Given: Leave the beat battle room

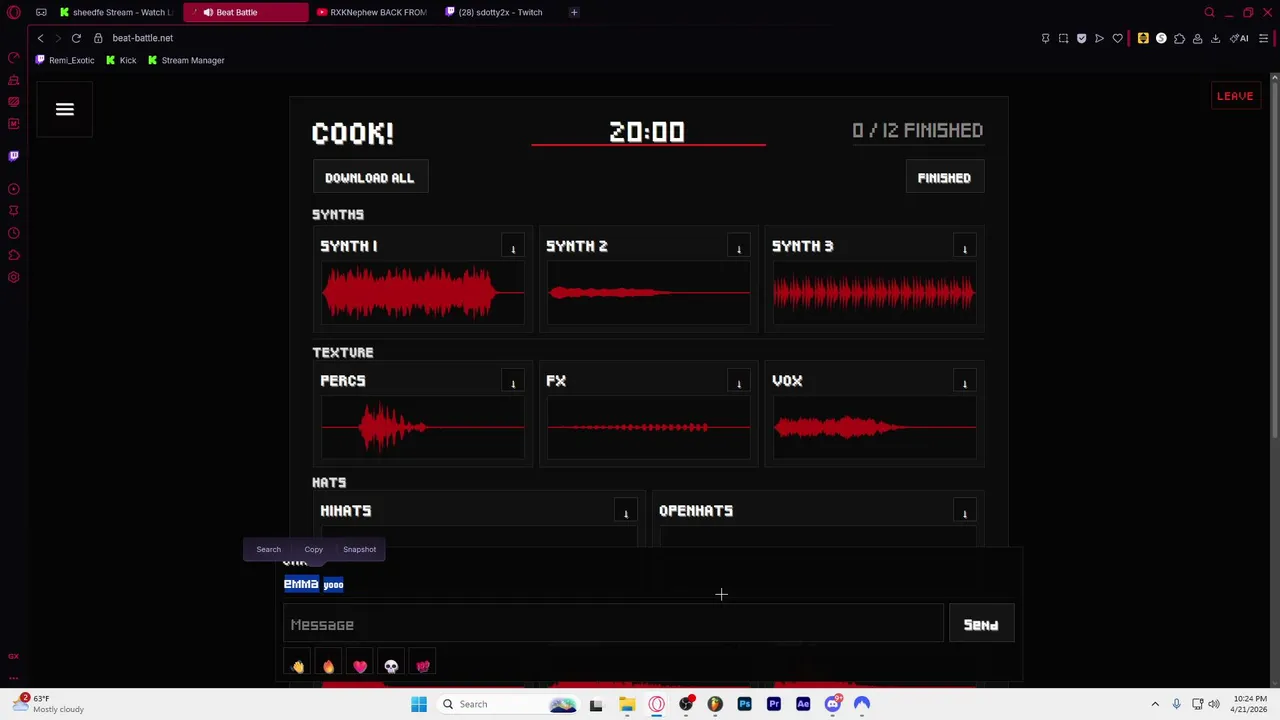Looking at the screenshot, I should (1235, 96).
